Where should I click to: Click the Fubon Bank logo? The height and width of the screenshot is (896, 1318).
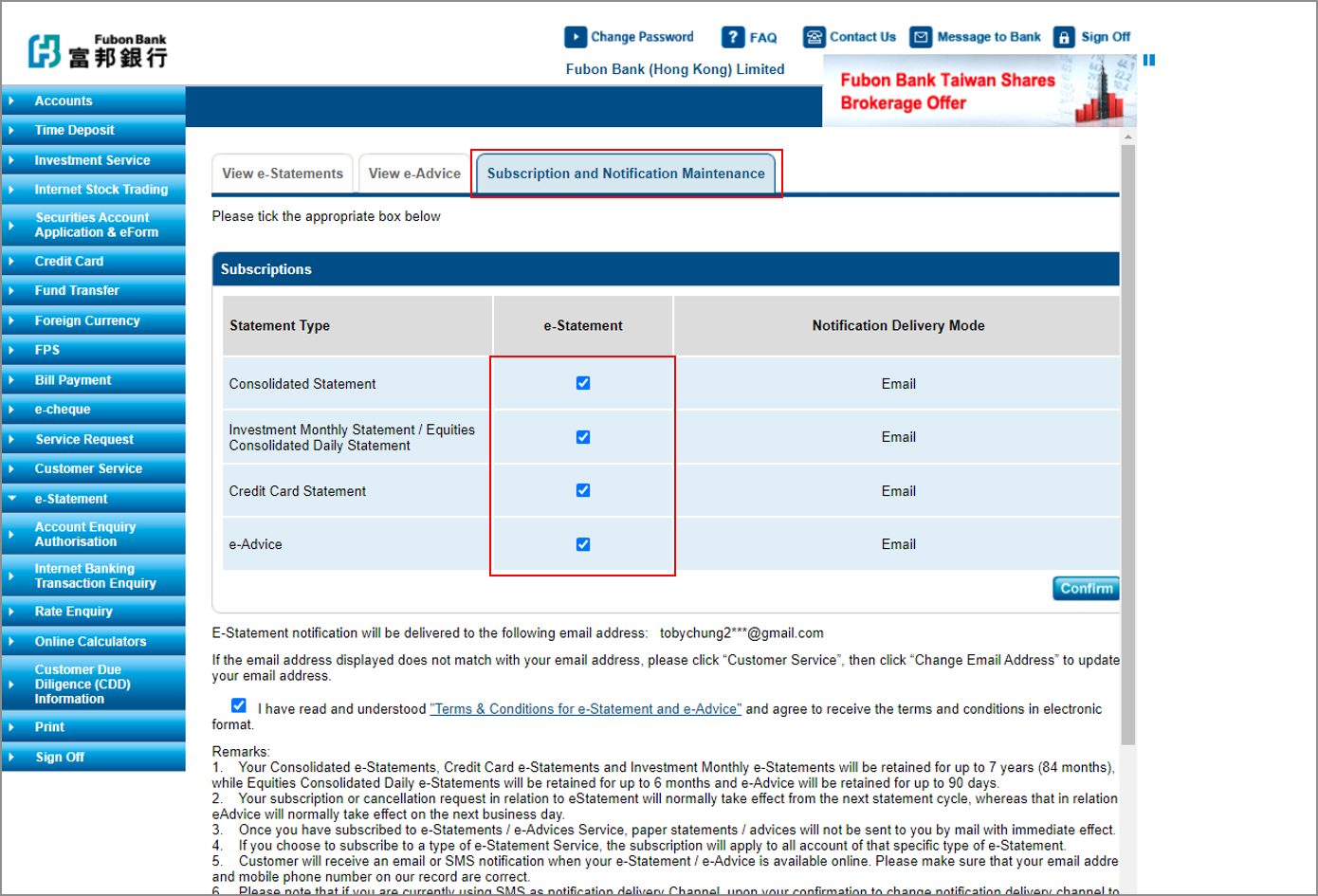98,50
